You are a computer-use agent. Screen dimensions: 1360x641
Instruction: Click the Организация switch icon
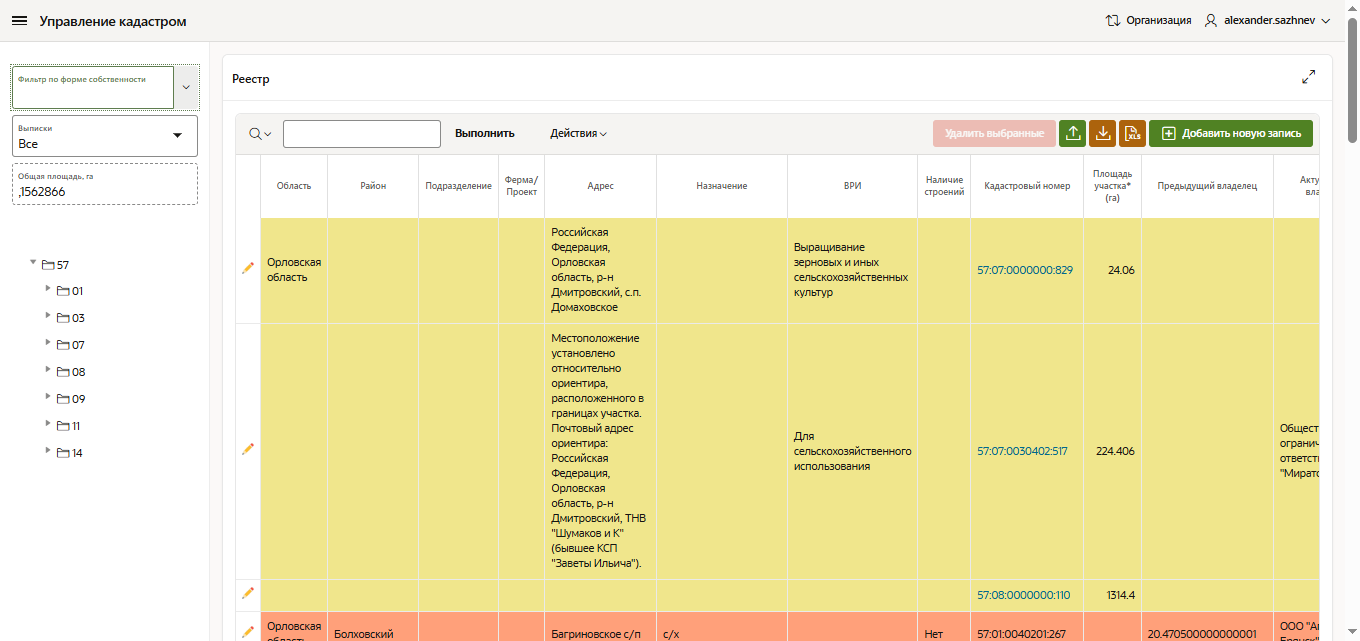(1112, 20)
